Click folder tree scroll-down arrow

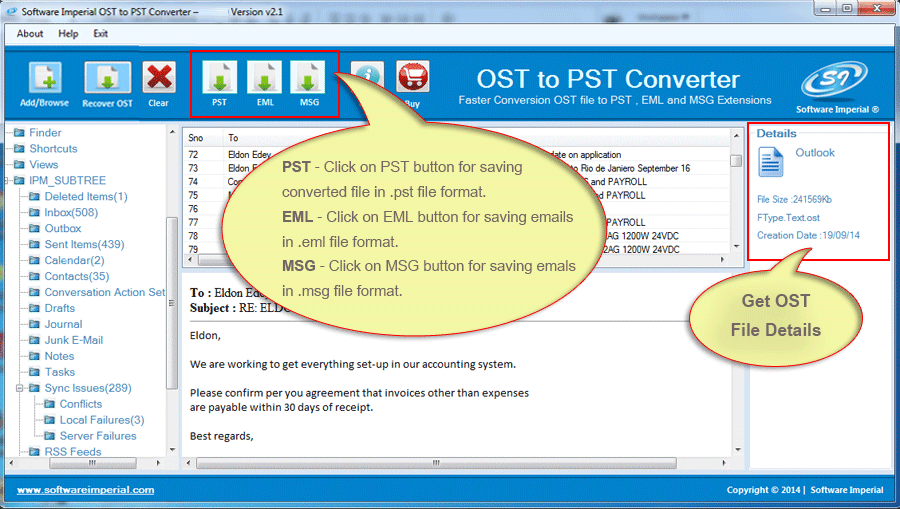[172, 450]
